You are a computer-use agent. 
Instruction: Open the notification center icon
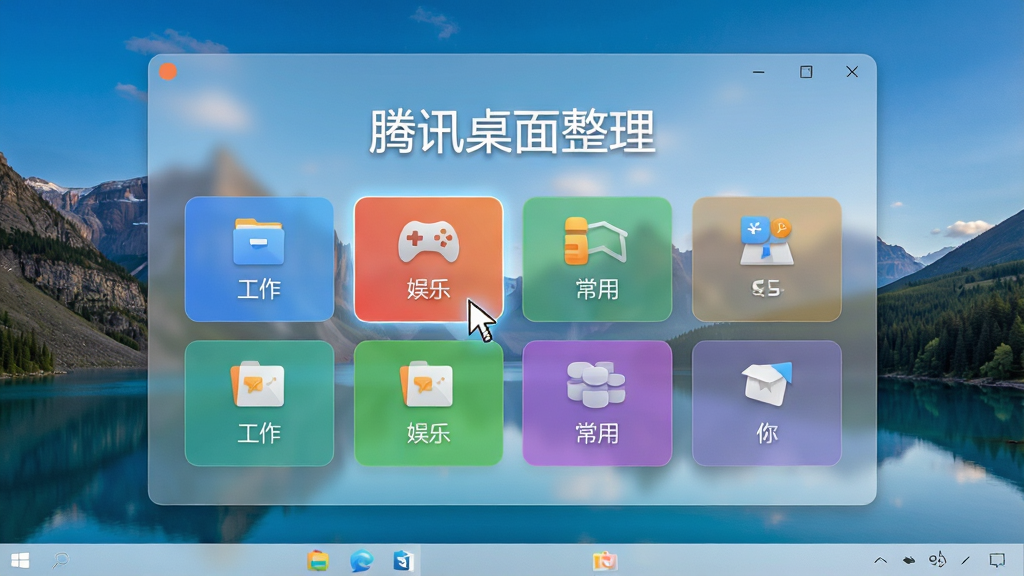coord(997,560)
